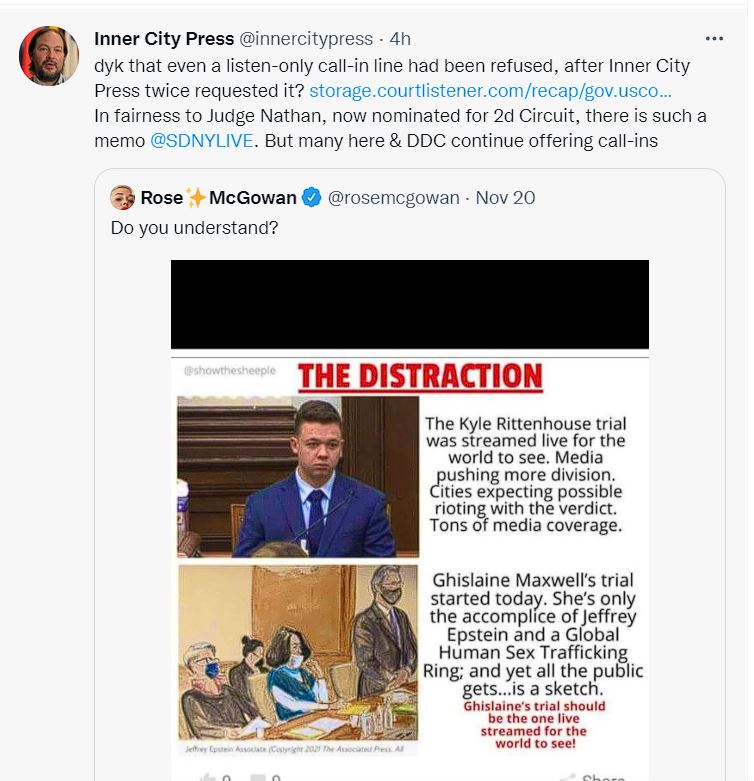Viewport: 754px width, 781px height.
Task: Open the Ghislaine Maxwell courtroom sketch
Action: click(x=298, y=653)
